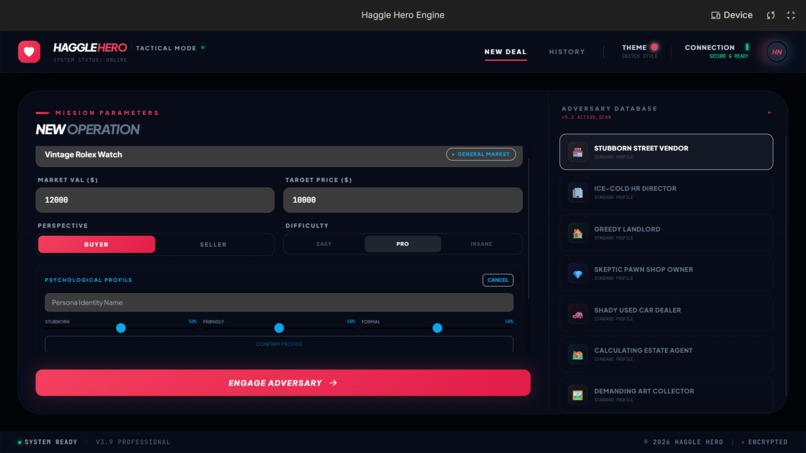Click the Haggle Hero heart logo
Image resolution: width=806 pixels, height=453 pixels.
tap(29, 52)
